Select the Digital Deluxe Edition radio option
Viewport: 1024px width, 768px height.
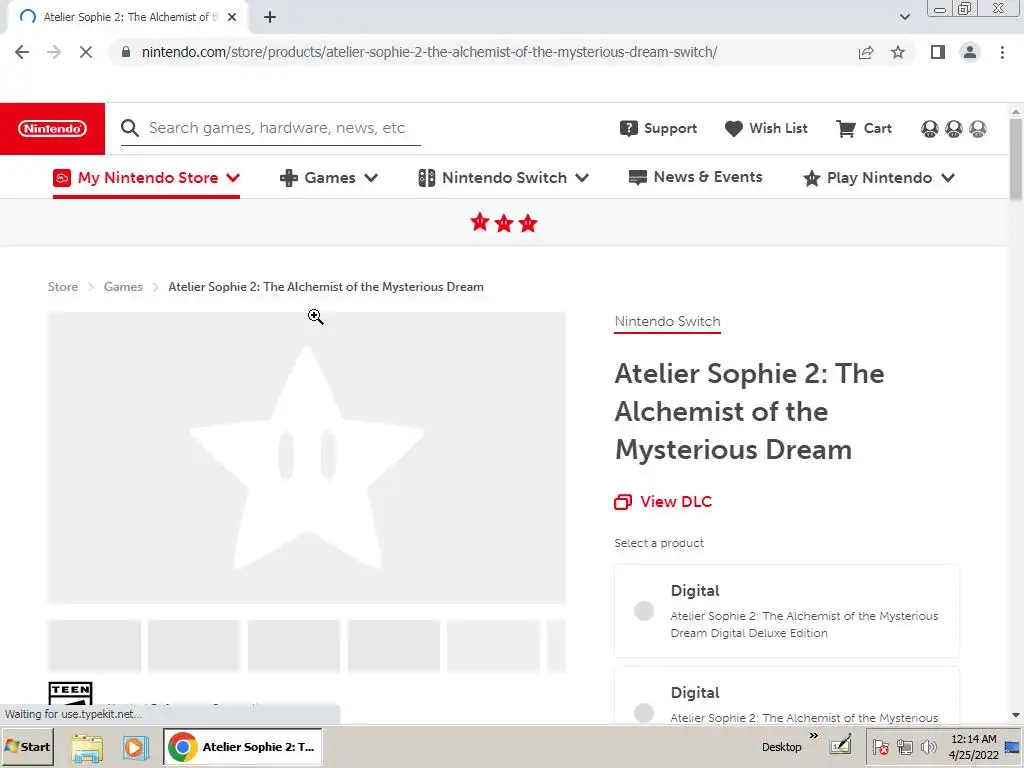[x=643, y=611]
